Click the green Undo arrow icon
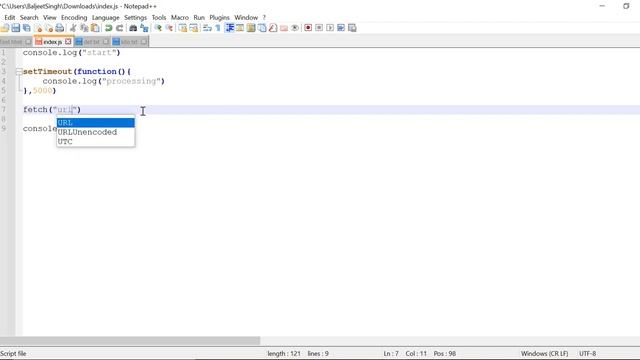The height and width of the screenshot is (360, 640). pos(108,28)
